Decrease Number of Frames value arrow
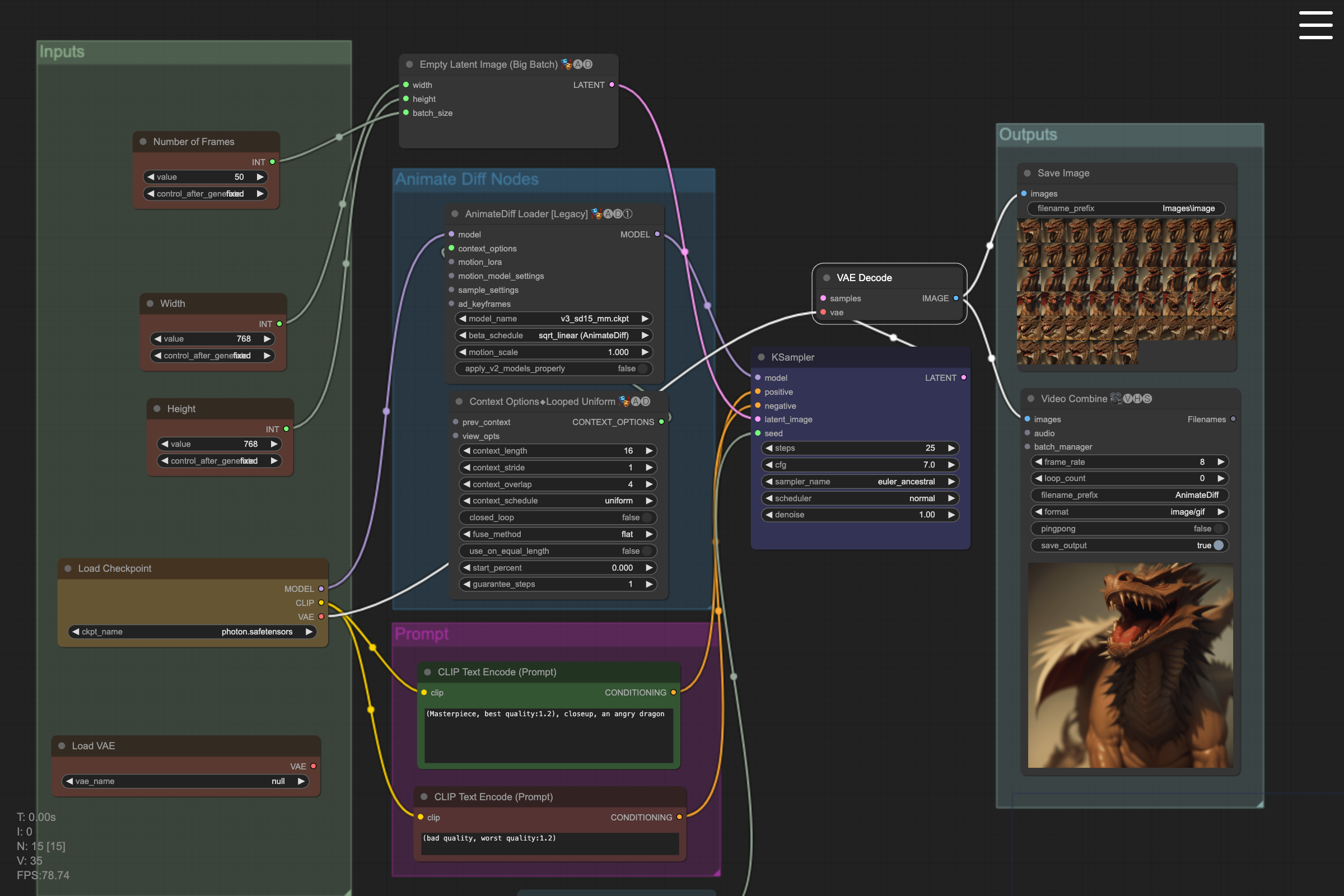The height and width of the screenshot is (896, 1344). 151,177
